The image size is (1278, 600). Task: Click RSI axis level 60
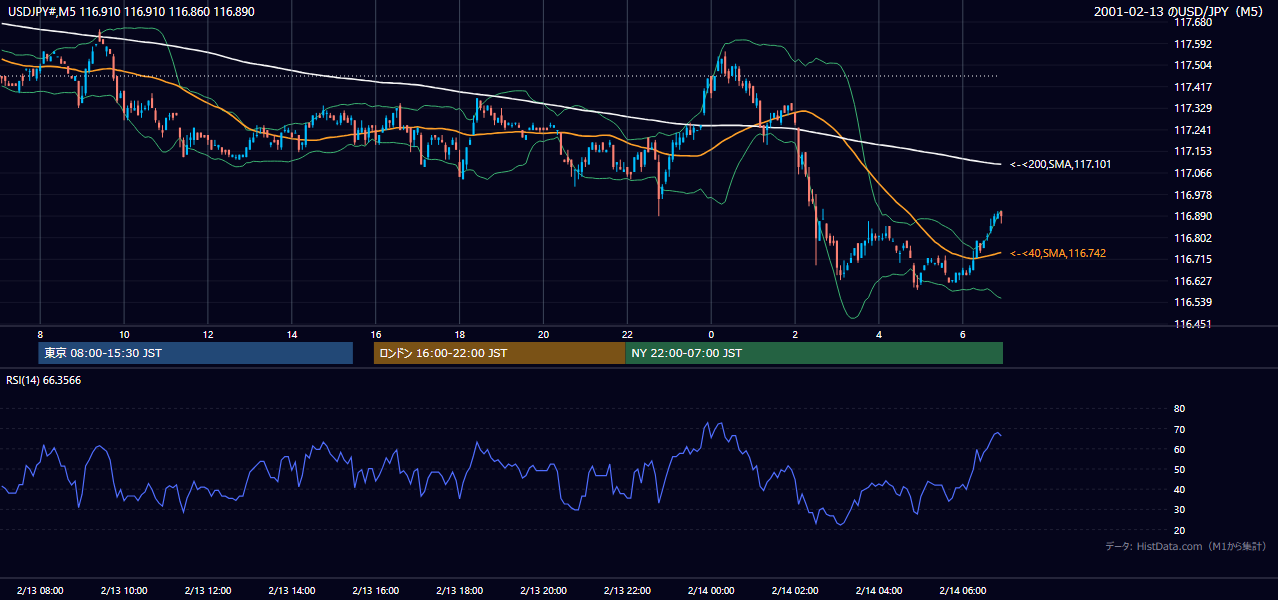point(1179,449)
